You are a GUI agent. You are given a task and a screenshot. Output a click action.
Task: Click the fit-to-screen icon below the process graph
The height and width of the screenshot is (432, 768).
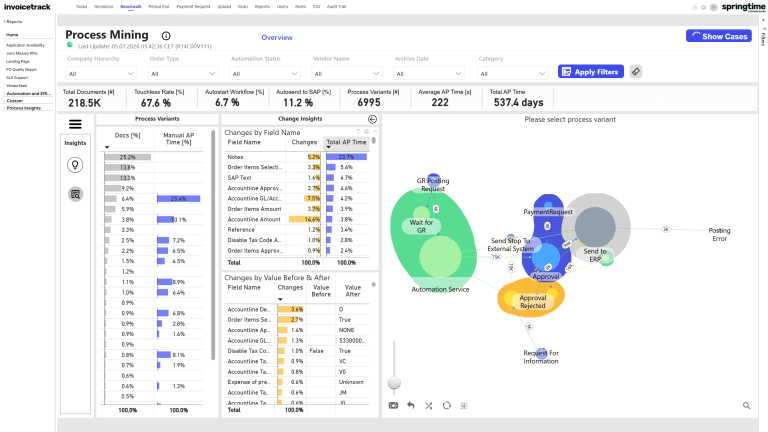[393, 406]
